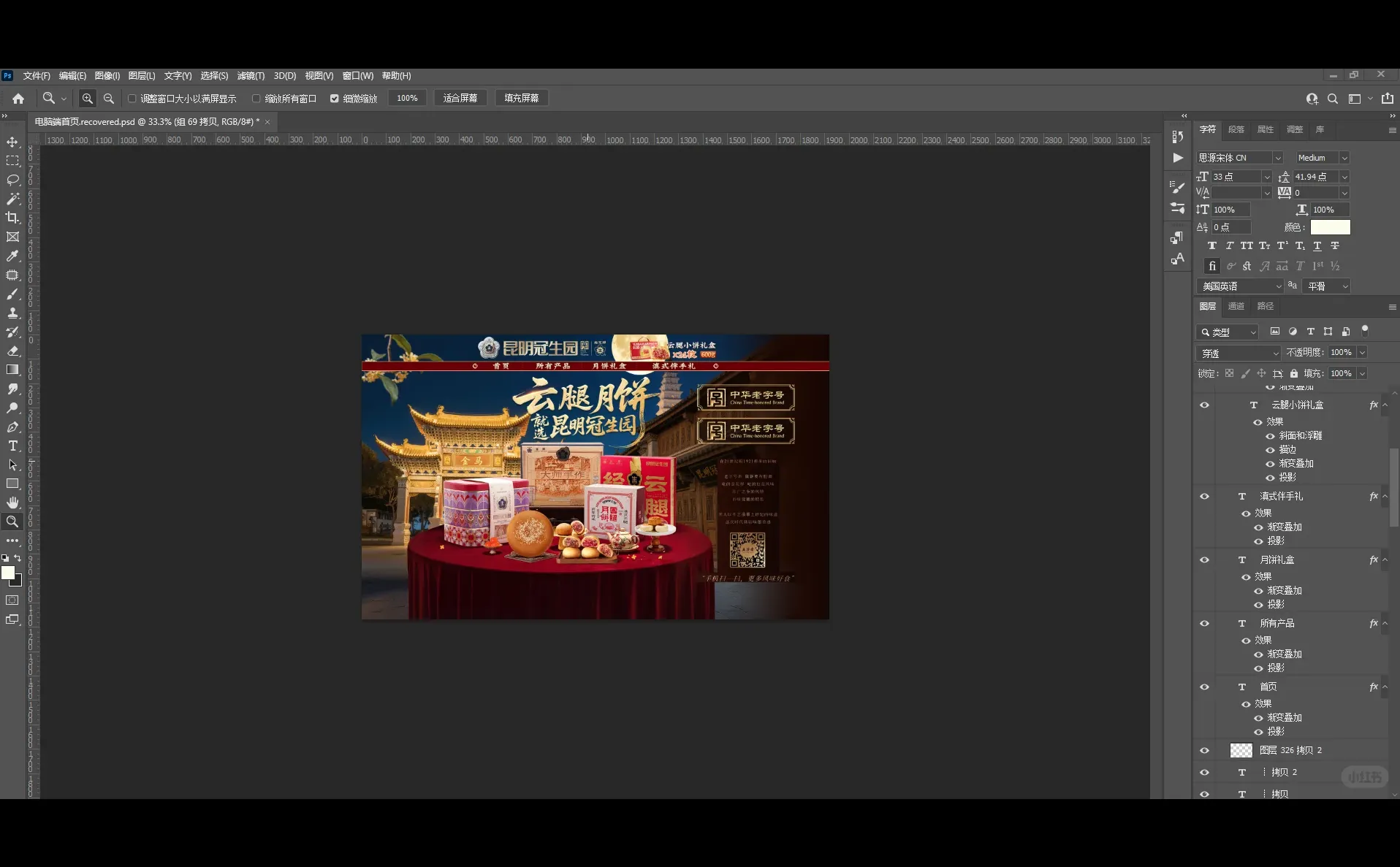Switch to the 路径 tab
The width and height of the screenshot is (1400, 867).
click(1266, 306)
